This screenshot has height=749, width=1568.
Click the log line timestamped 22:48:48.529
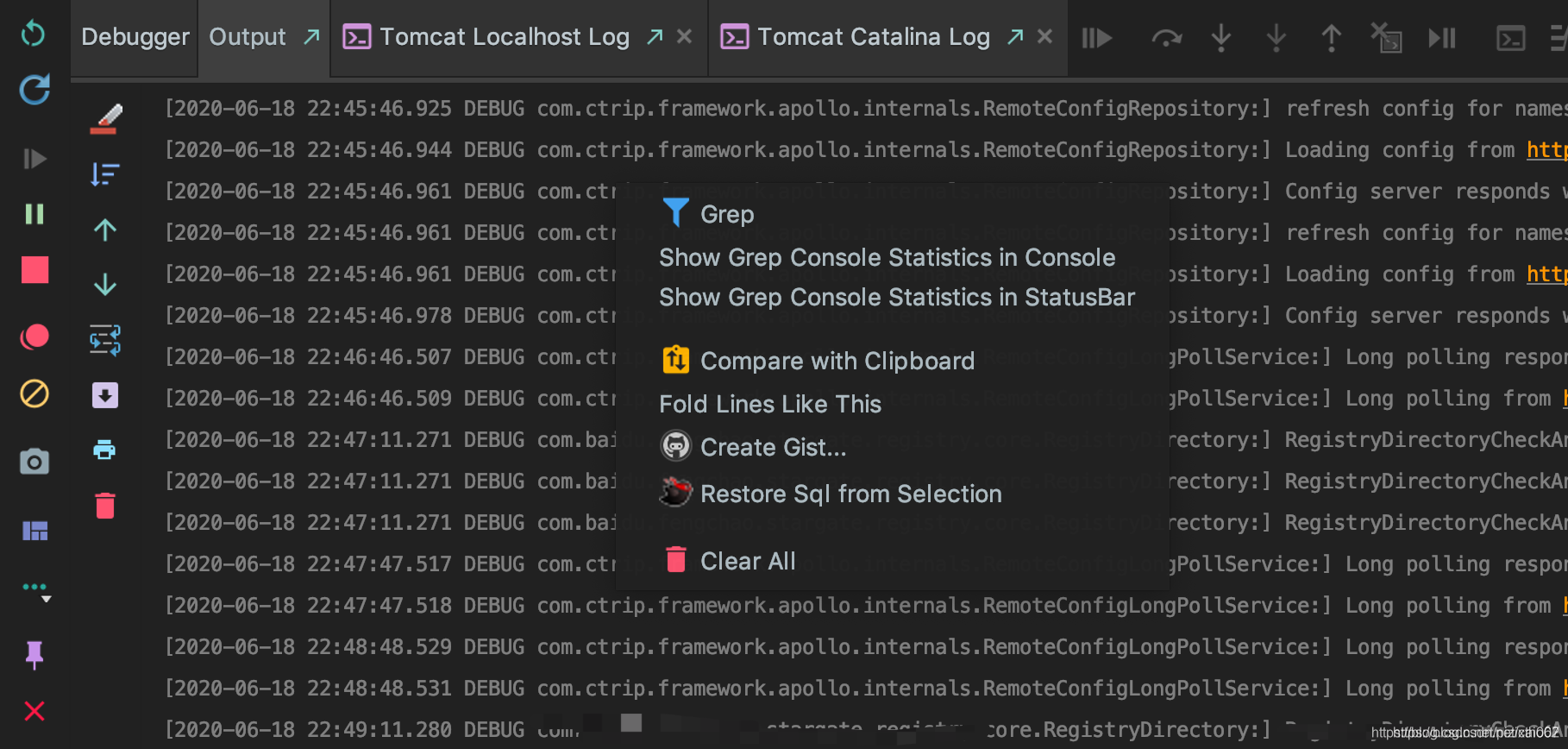tap(866, 647)
